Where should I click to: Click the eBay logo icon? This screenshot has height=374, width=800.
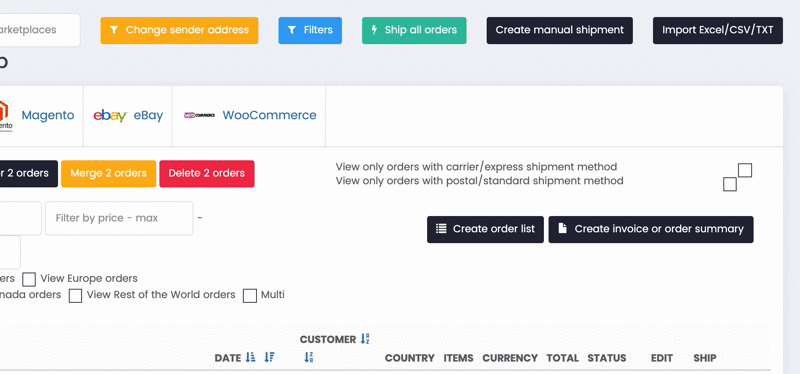(x=110, y=116)
